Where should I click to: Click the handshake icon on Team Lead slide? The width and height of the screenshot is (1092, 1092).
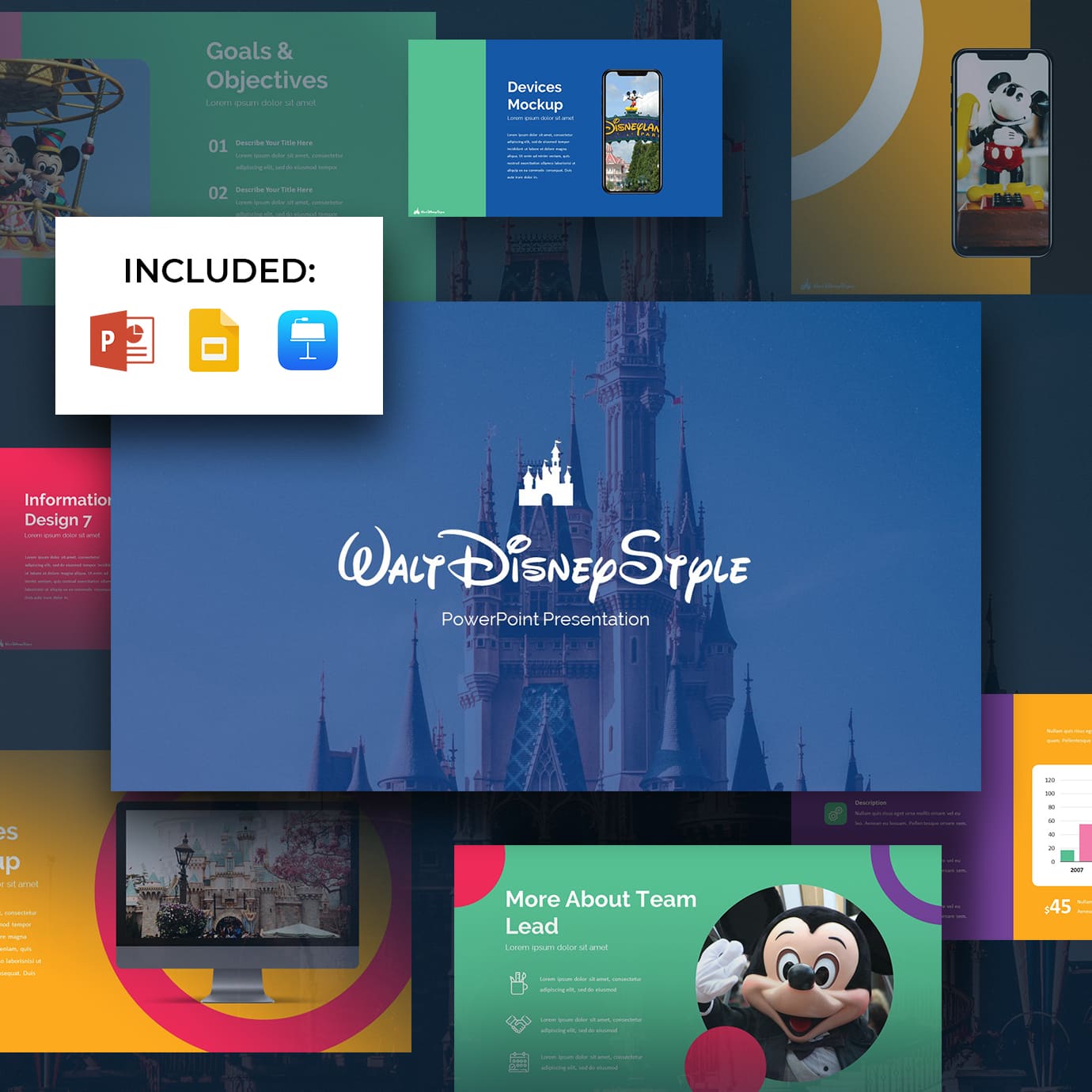[518, 1024]
